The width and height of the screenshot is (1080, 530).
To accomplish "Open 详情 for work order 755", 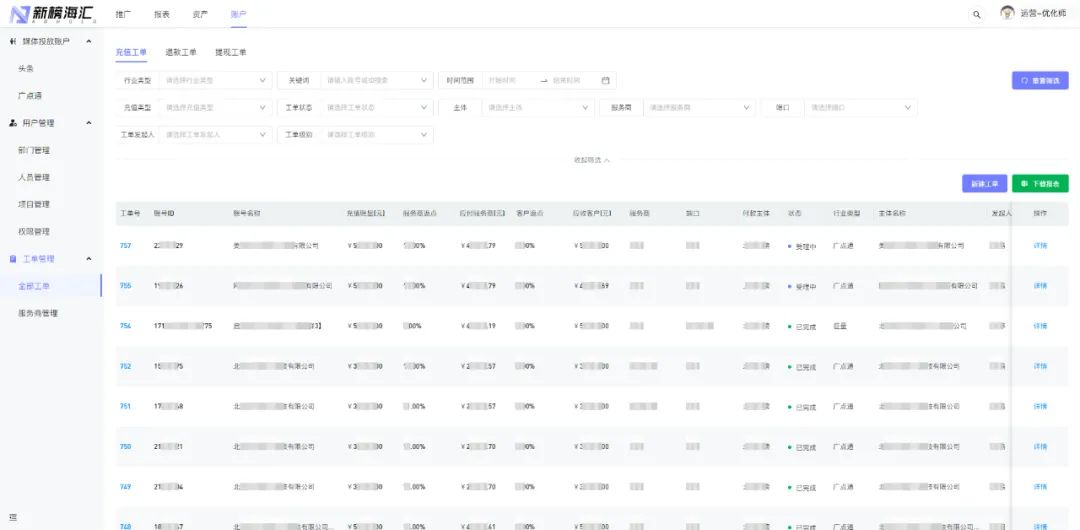I will (1040, 286).
